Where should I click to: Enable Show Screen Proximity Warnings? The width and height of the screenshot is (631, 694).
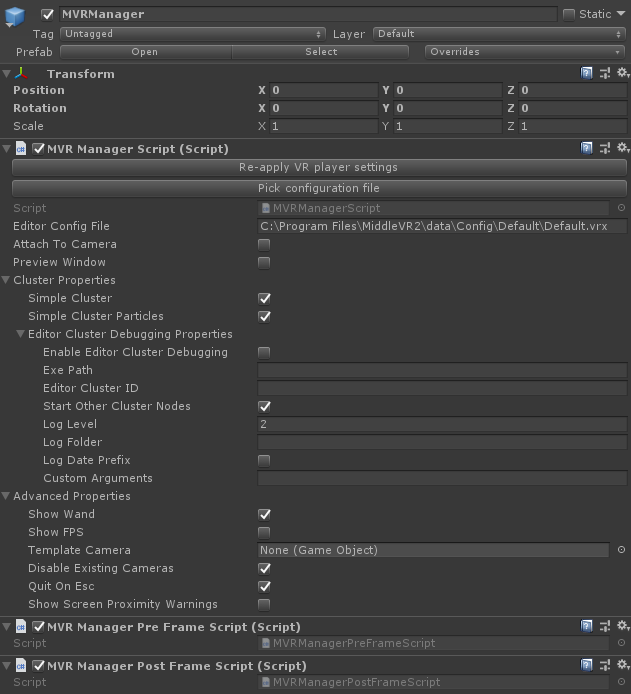click(x=264, y=605)
